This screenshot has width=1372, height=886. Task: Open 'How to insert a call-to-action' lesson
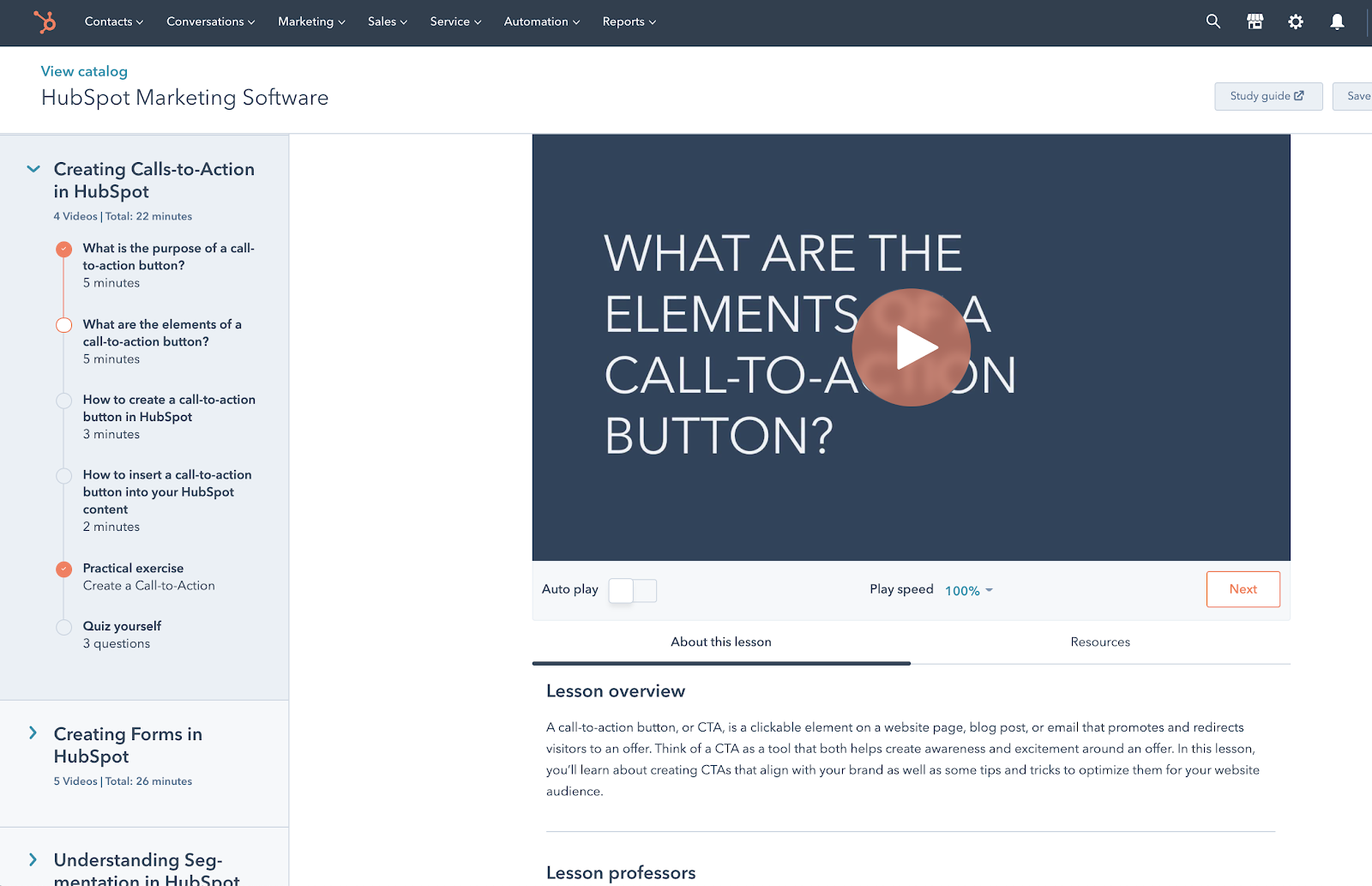pyautogui.click(x=167, y=500)
